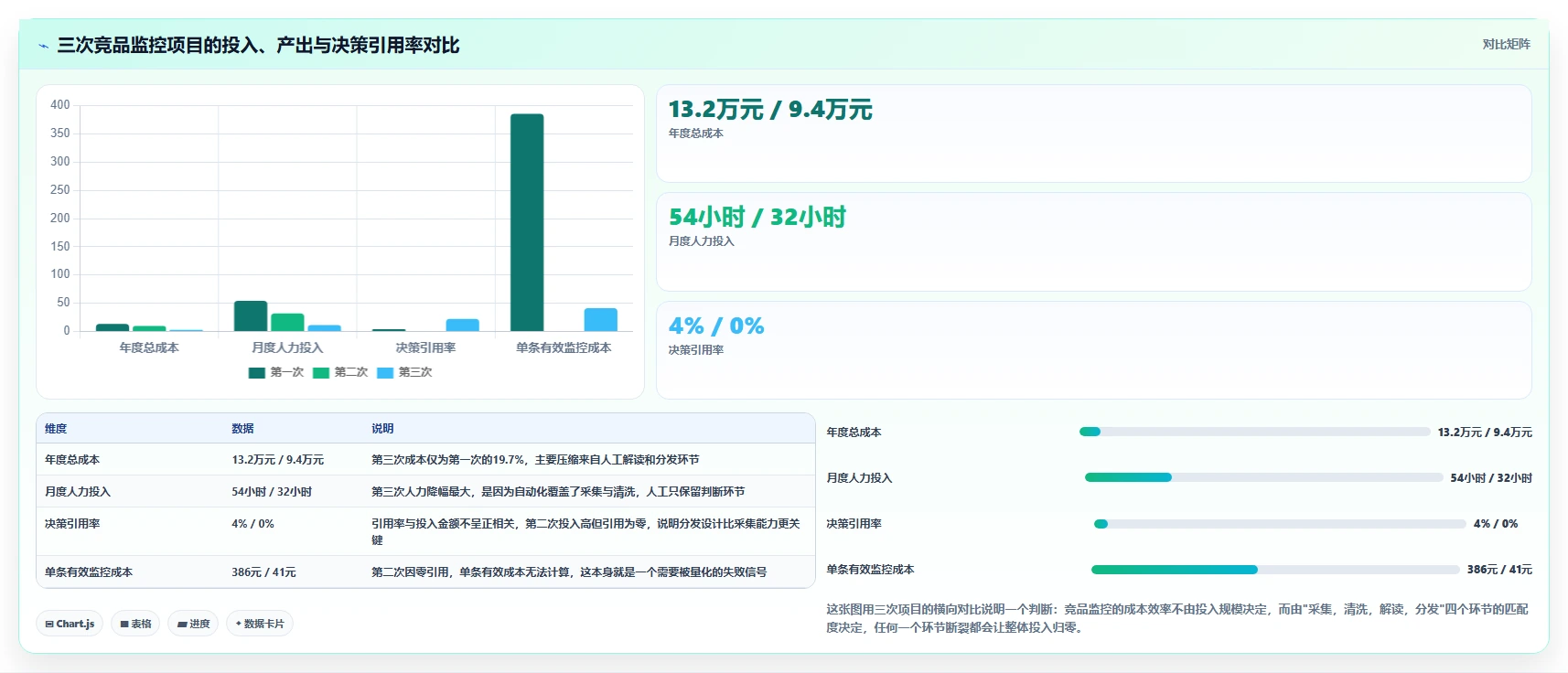Click the 13.2万元 / 9.4万元 card headline

pyautogui.click(x=770, y=110)
